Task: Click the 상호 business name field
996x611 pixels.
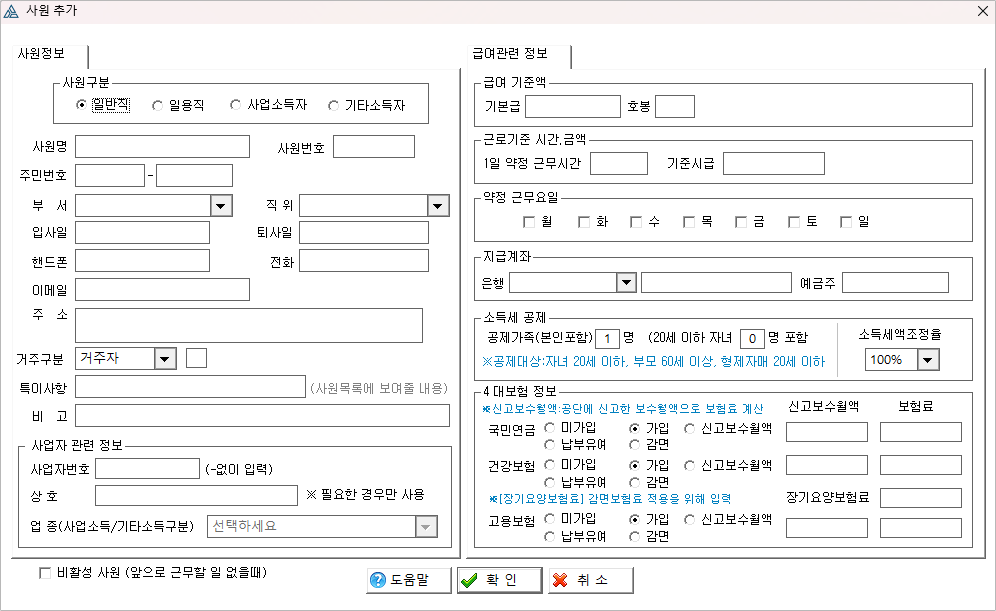Action: pos(196,495)
